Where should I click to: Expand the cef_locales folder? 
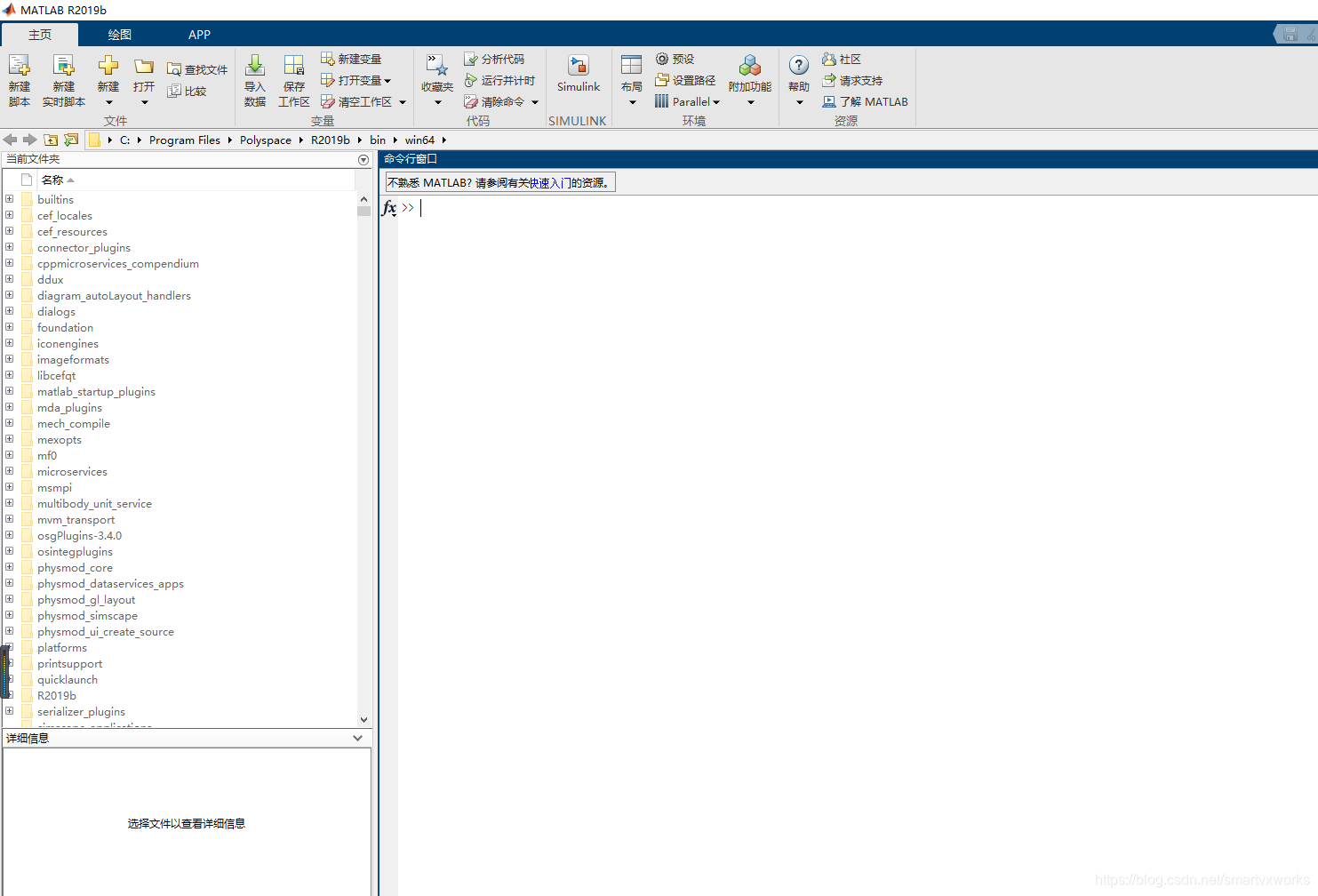pyautogui.click(x=9, y=215)
